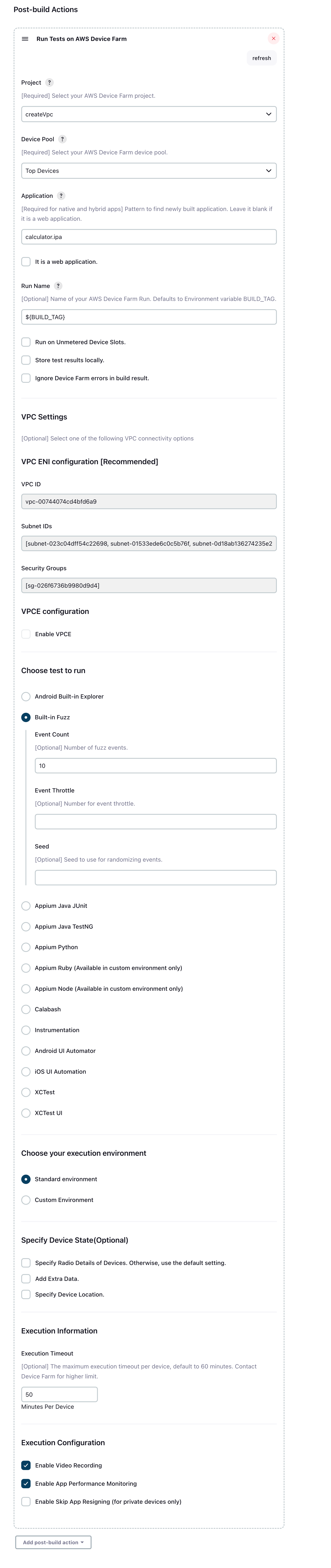The height and width of the screenshot is (1568, 331).
Task: Check 'It is a web application'
Action: 26,262
